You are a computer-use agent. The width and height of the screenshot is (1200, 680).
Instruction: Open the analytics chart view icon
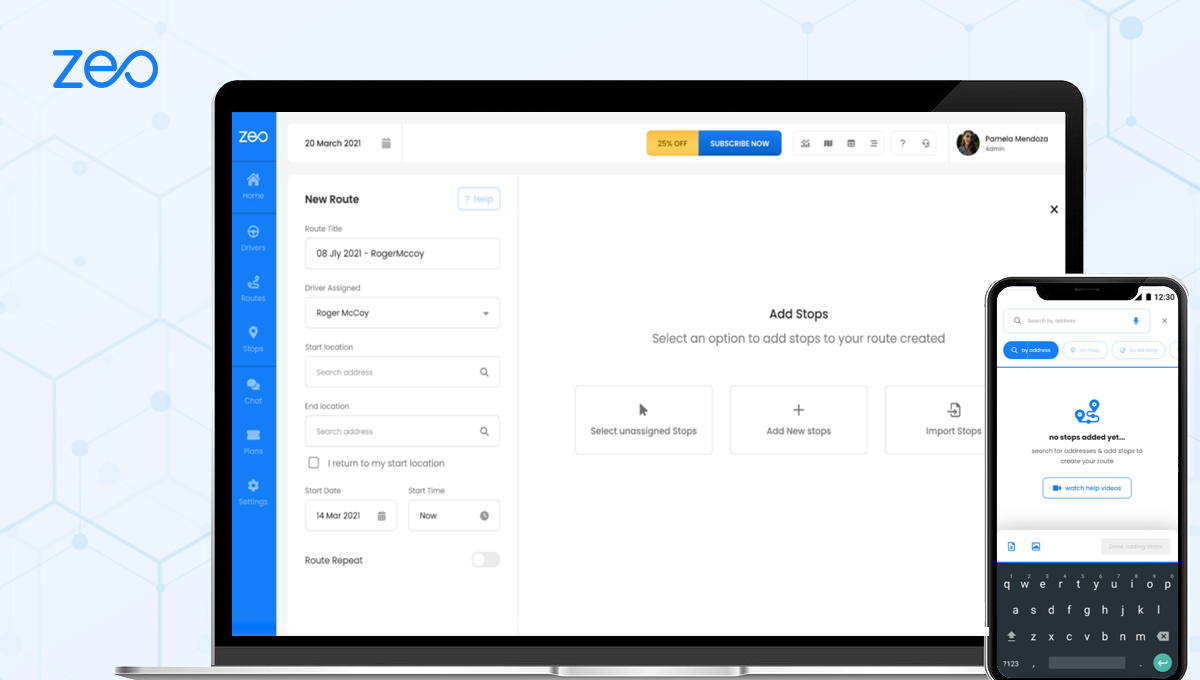(805, 143)
